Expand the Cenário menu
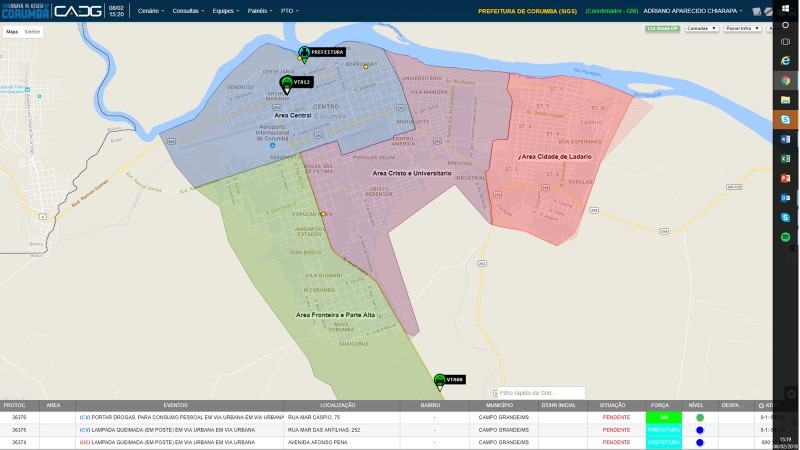 coord(151,11)
